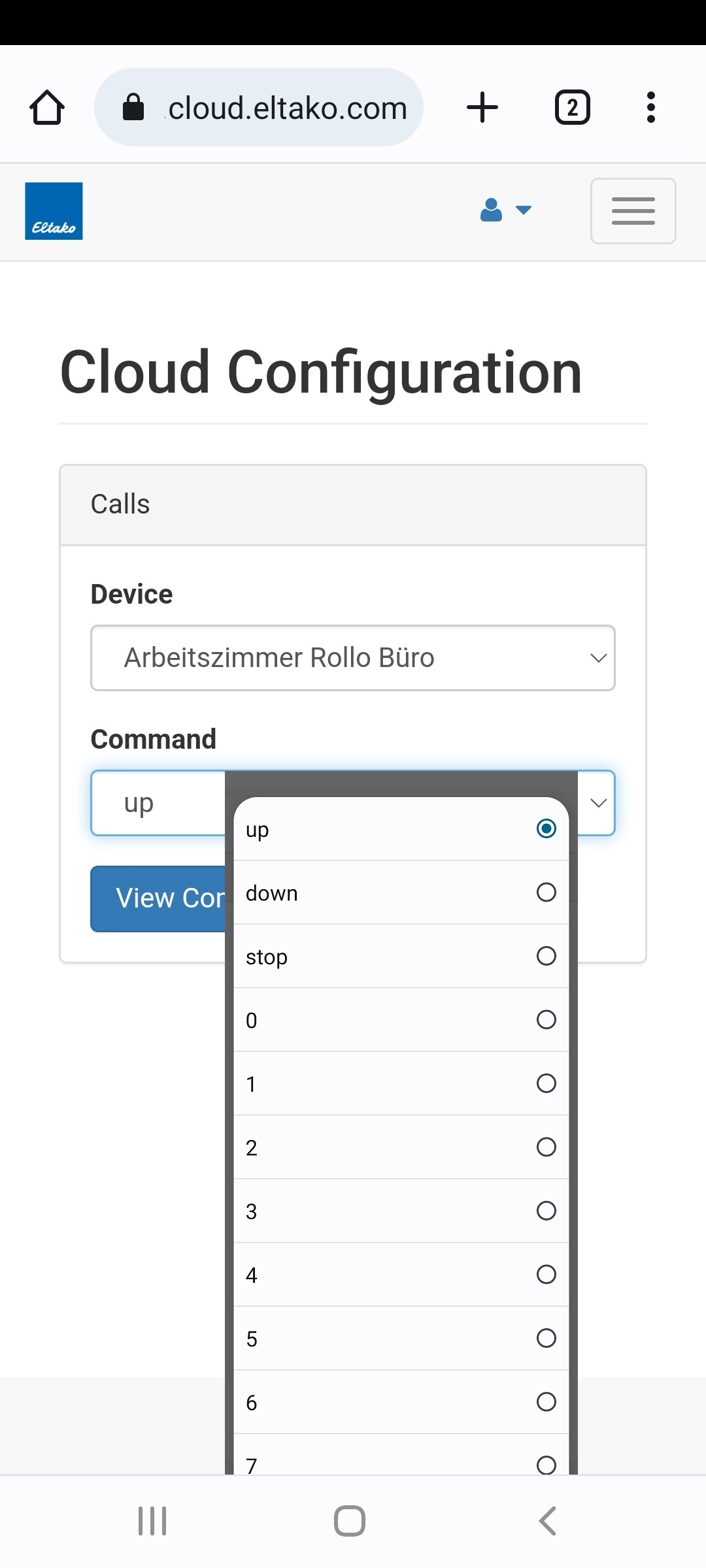Choose the "up" radio option
Image resolution: width=706 pixels, height=1568 pixels.
546,829
